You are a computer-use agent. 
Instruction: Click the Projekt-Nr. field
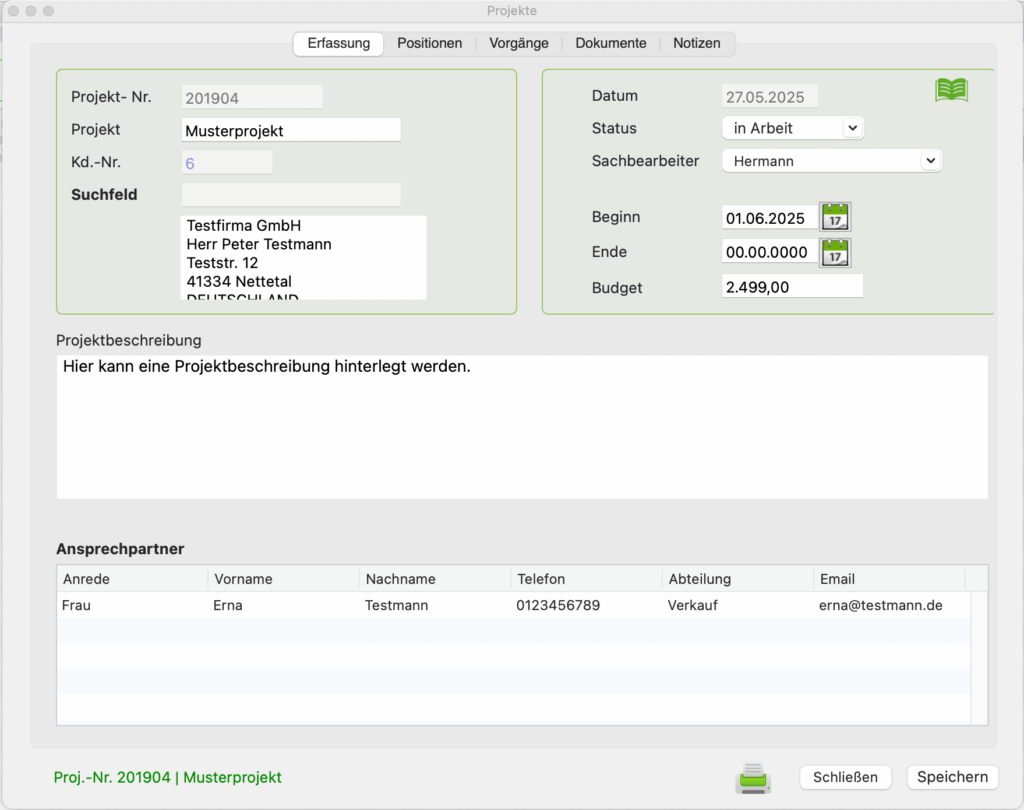[x=252, y=97]
